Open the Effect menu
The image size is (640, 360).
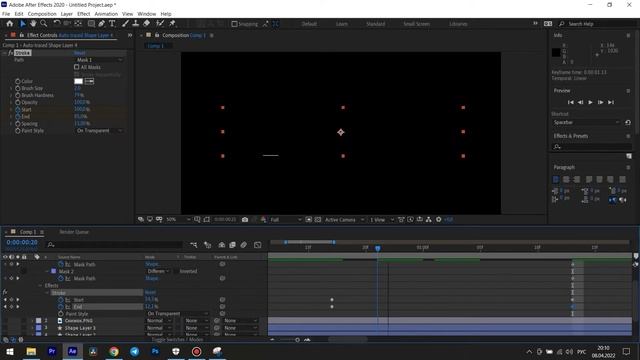[84, 14]
